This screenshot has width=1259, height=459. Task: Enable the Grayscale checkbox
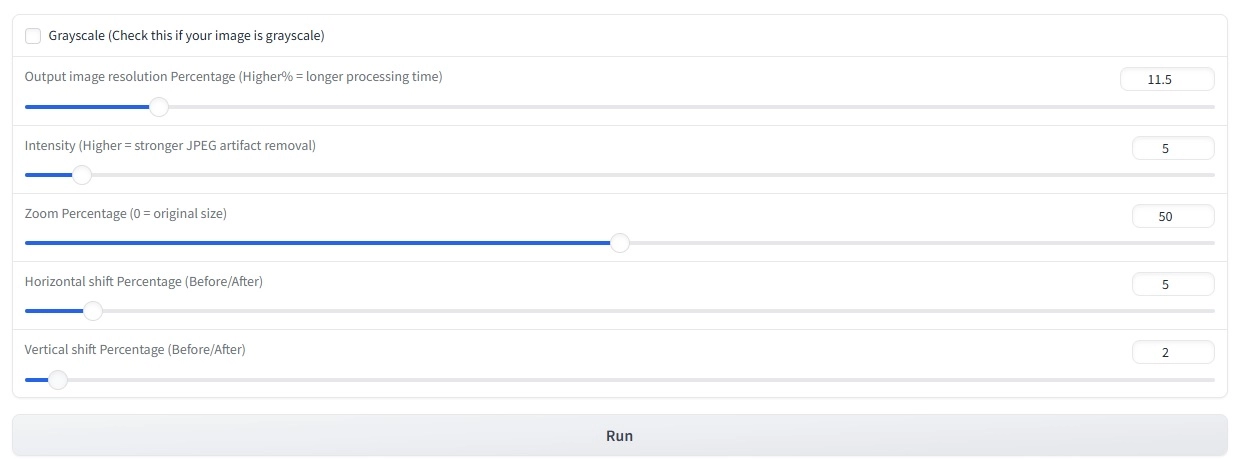33,36
